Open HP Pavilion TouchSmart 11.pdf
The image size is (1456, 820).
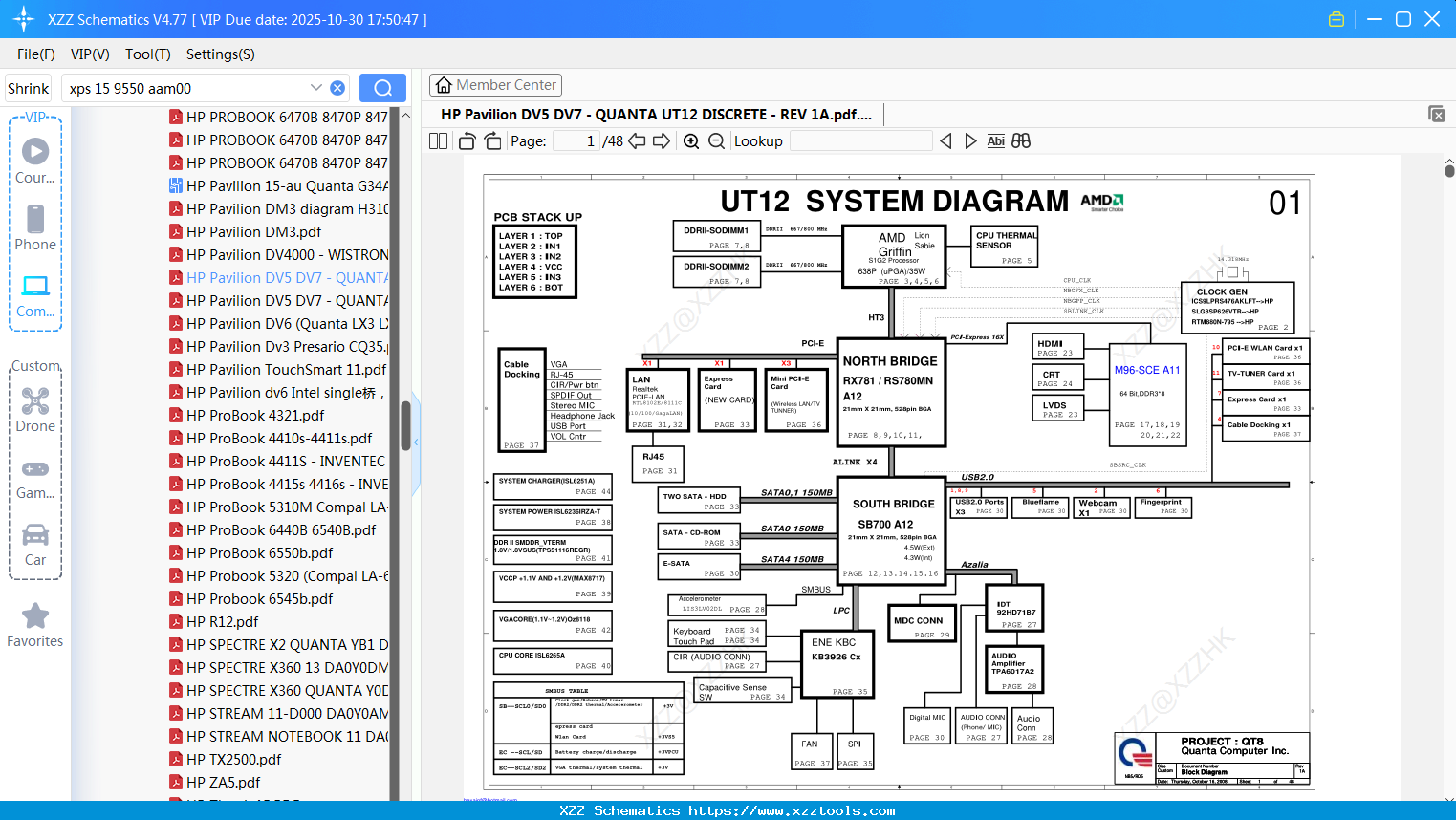tap(277, 370)
